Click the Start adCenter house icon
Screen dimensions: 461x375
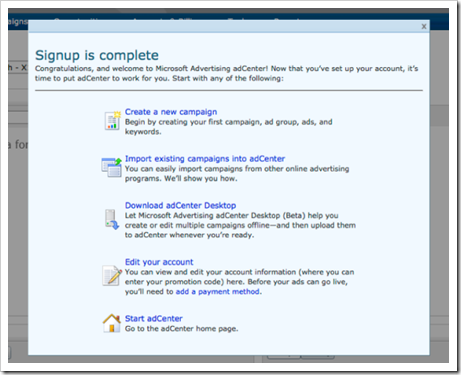coord(112,323)
